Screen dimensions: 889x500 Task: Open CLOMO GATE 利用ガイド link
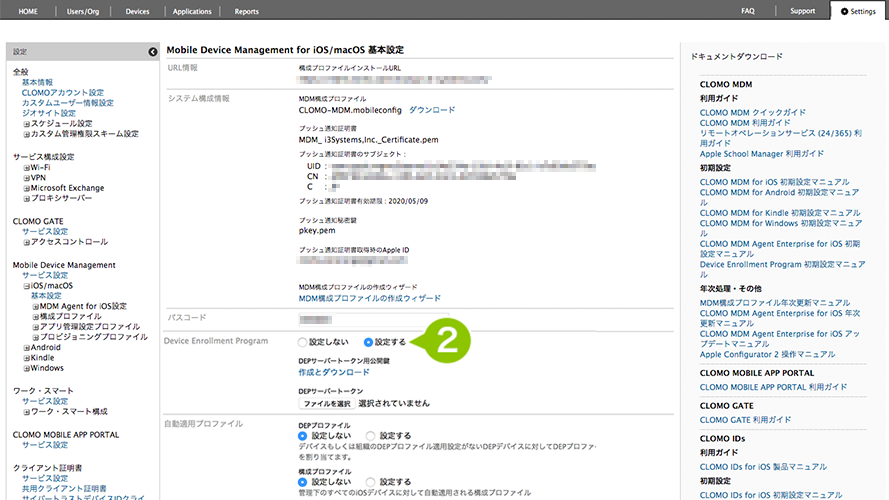pos(745,420)
